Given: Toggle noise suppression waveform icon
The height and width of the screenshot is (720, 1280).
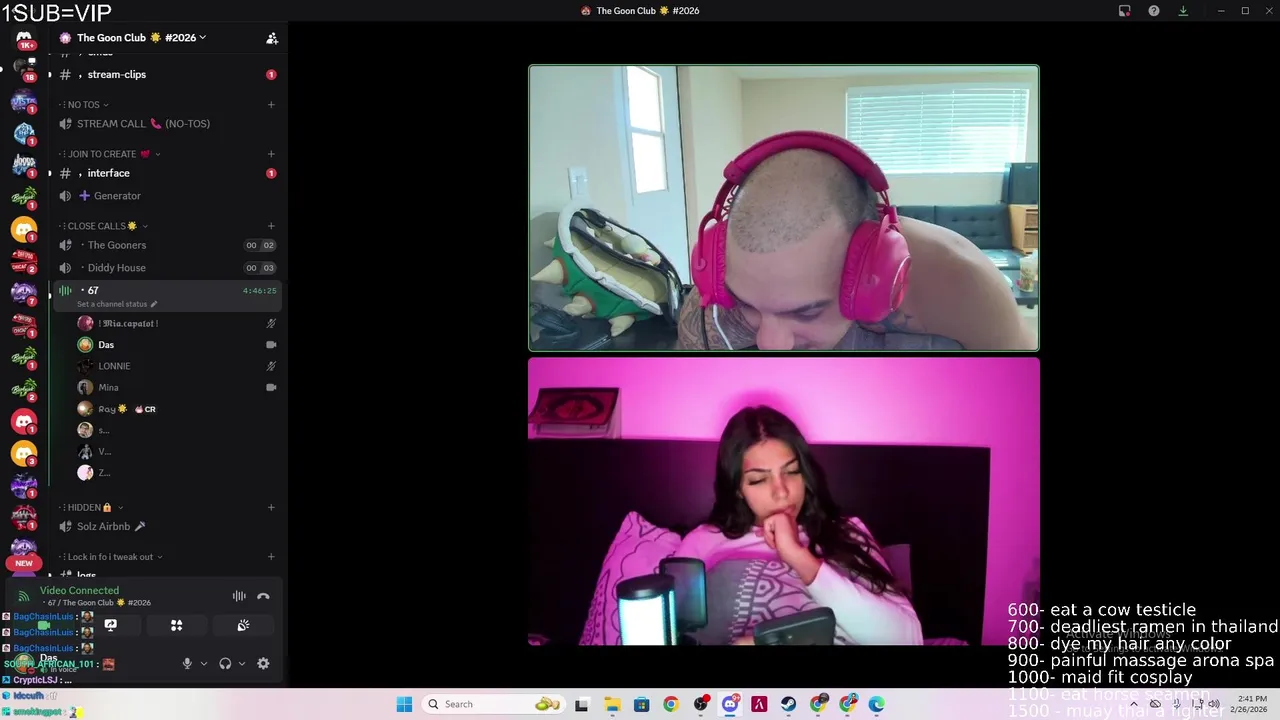Looking at the screenshot, I should (239, 596).
